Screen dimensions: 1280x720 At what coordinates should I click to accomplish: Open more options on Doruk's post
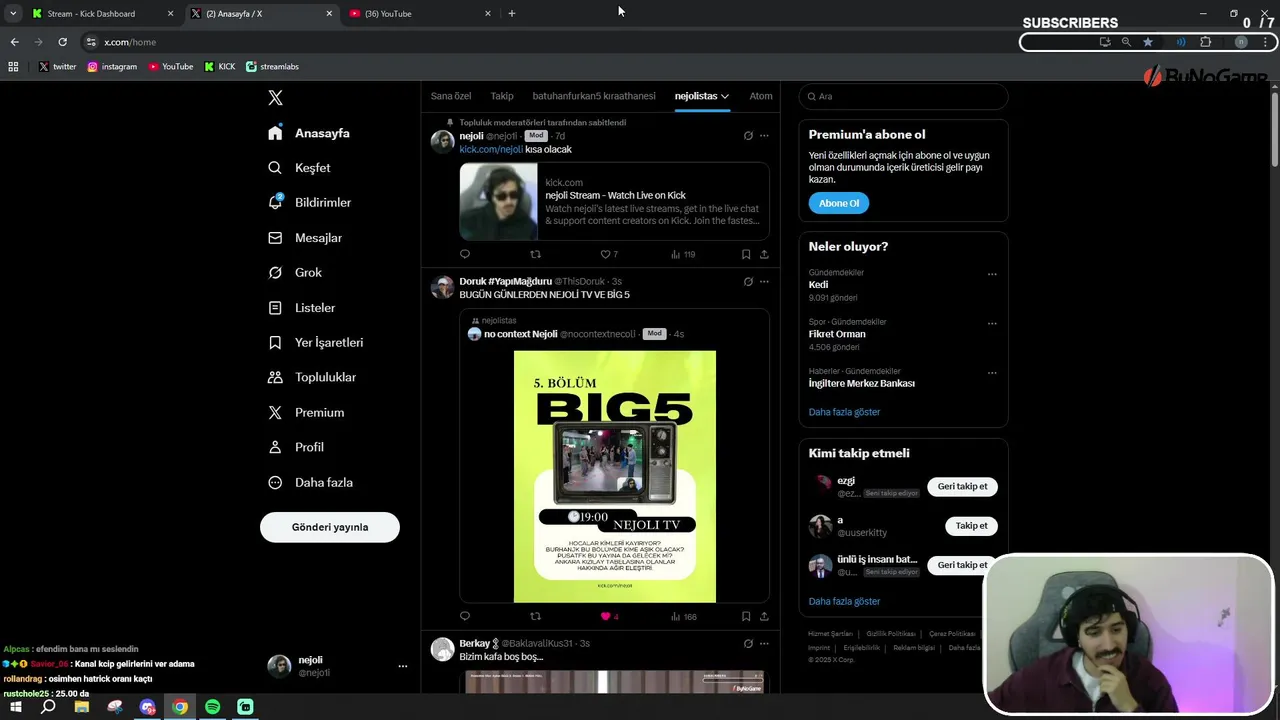764,282
